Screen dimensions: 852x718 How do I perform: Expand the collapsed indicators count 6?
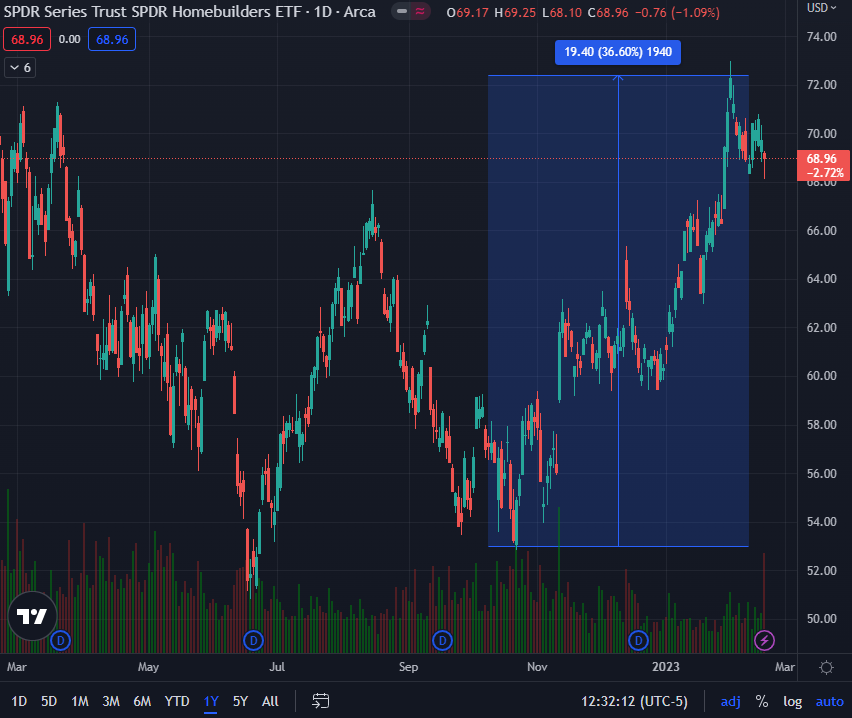(20, 67)
